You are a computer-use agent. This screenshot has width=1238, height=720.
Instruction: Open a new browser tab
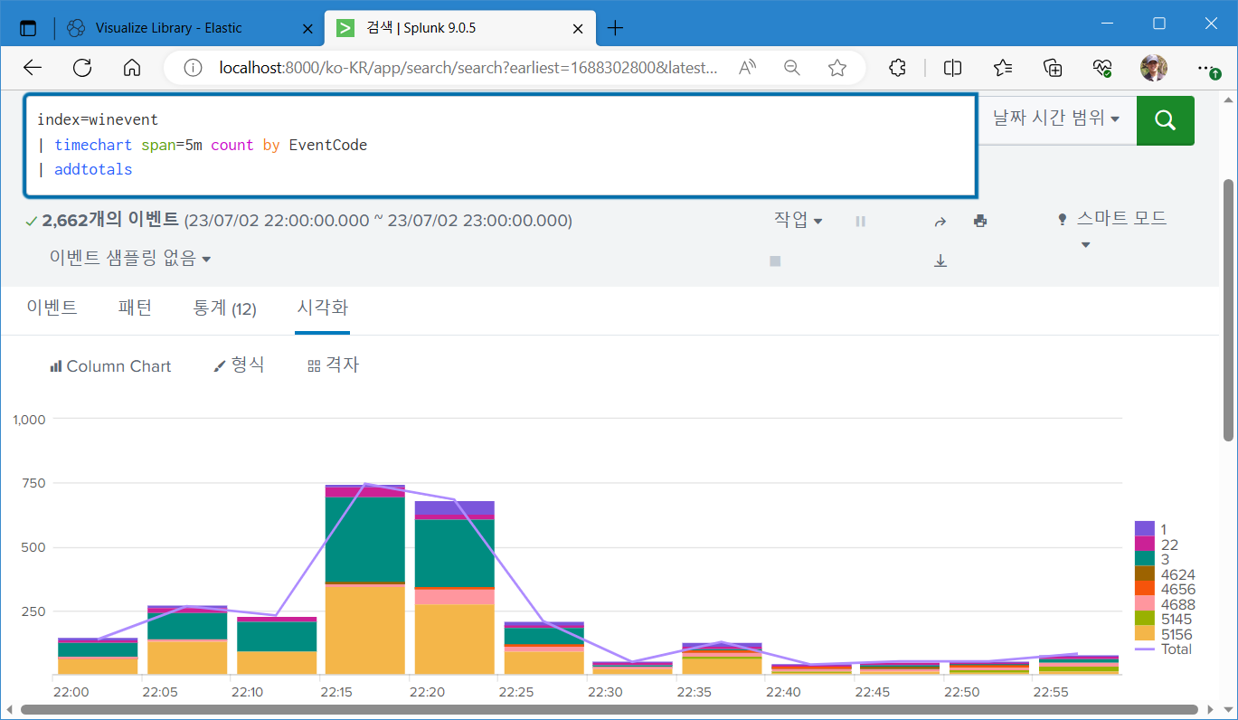[615, 28]
